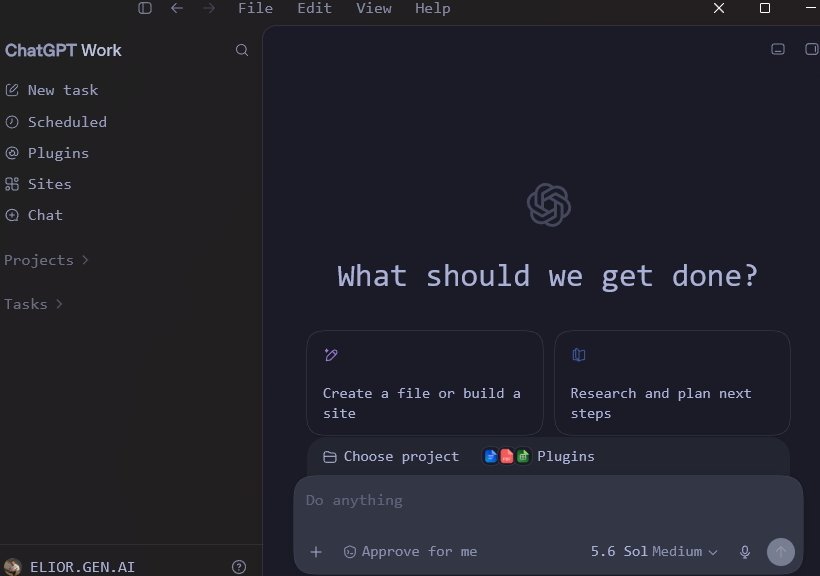The height and width of the screenshot is (576, 820).
Task: Expand the Projects section
Action: (x=47, y=260)
